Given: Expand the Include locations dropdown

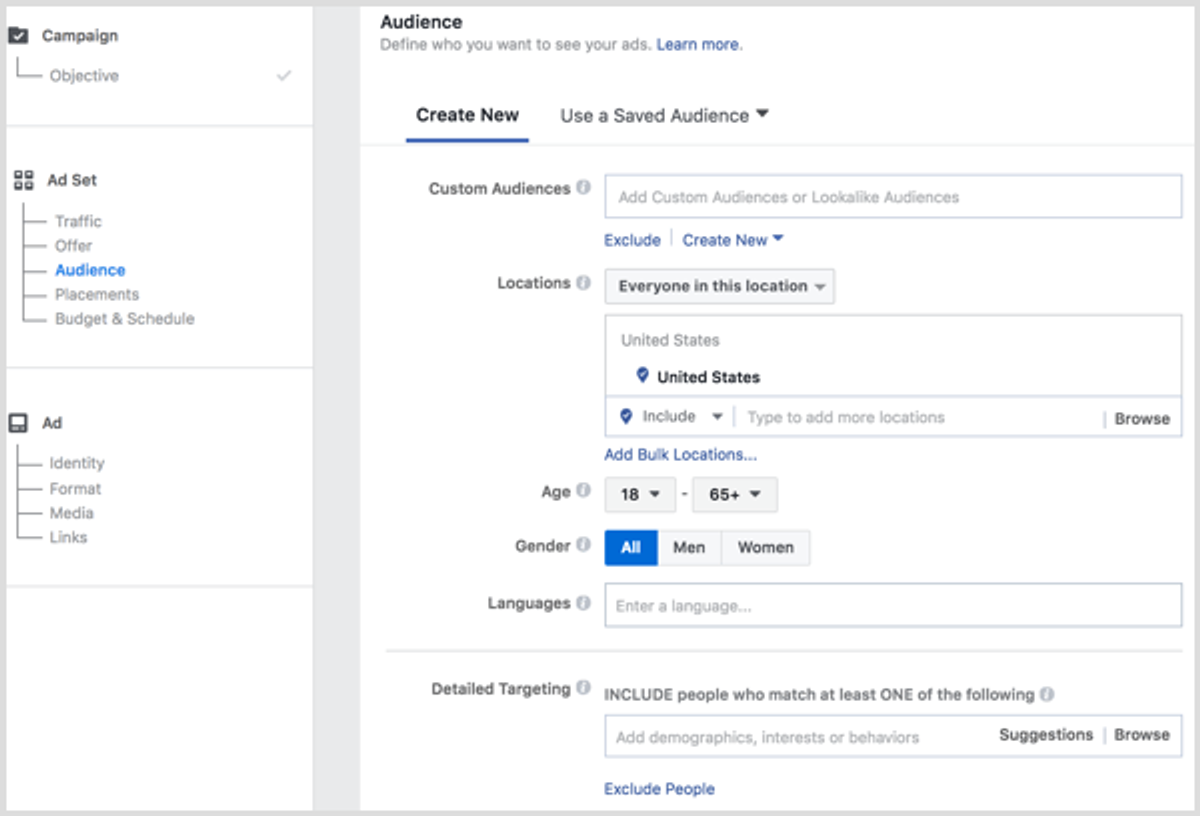Looking at the screenshot, I should [x=669, y=417].
